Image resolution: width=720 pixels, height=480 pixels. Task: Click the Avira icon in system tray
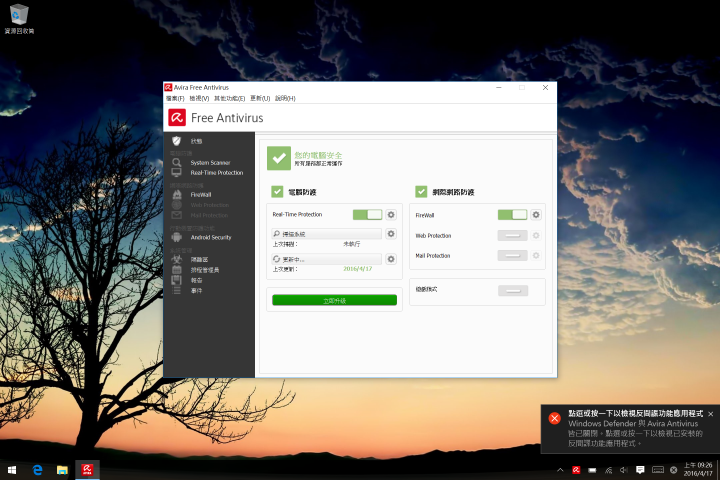point(576,470)
